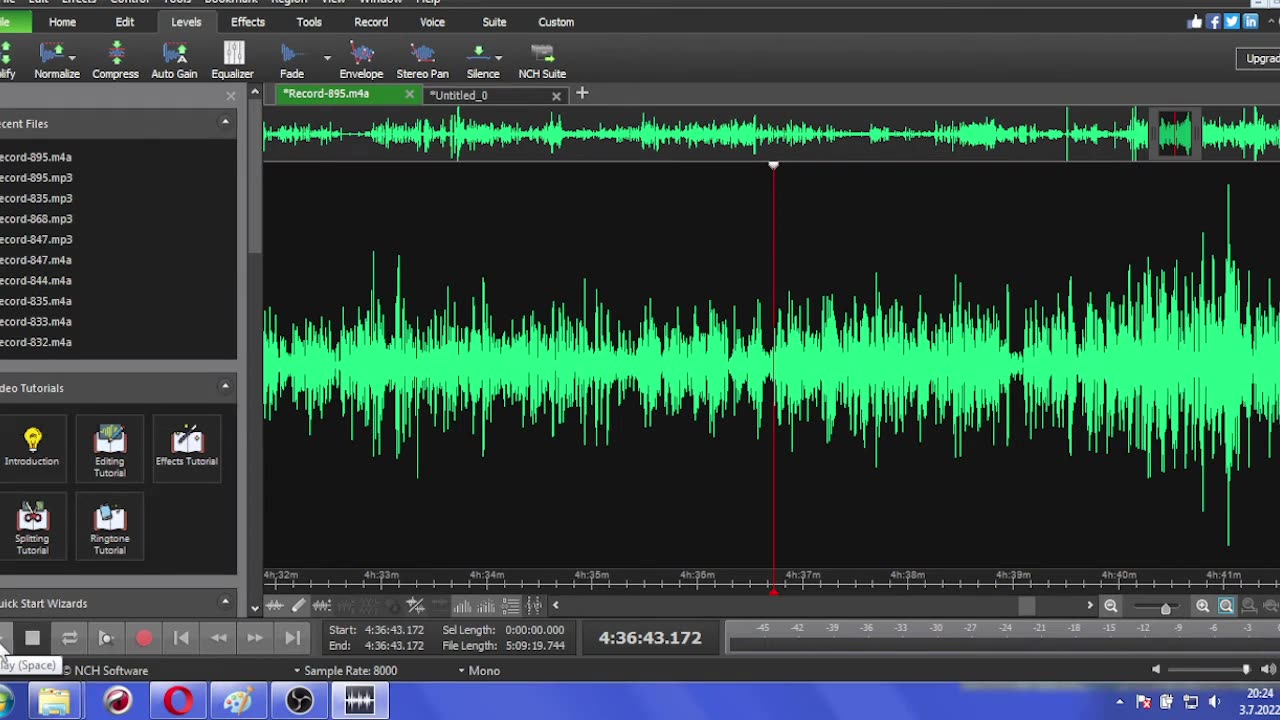
Task: Share on Twitter
Action: [1232, 21]
